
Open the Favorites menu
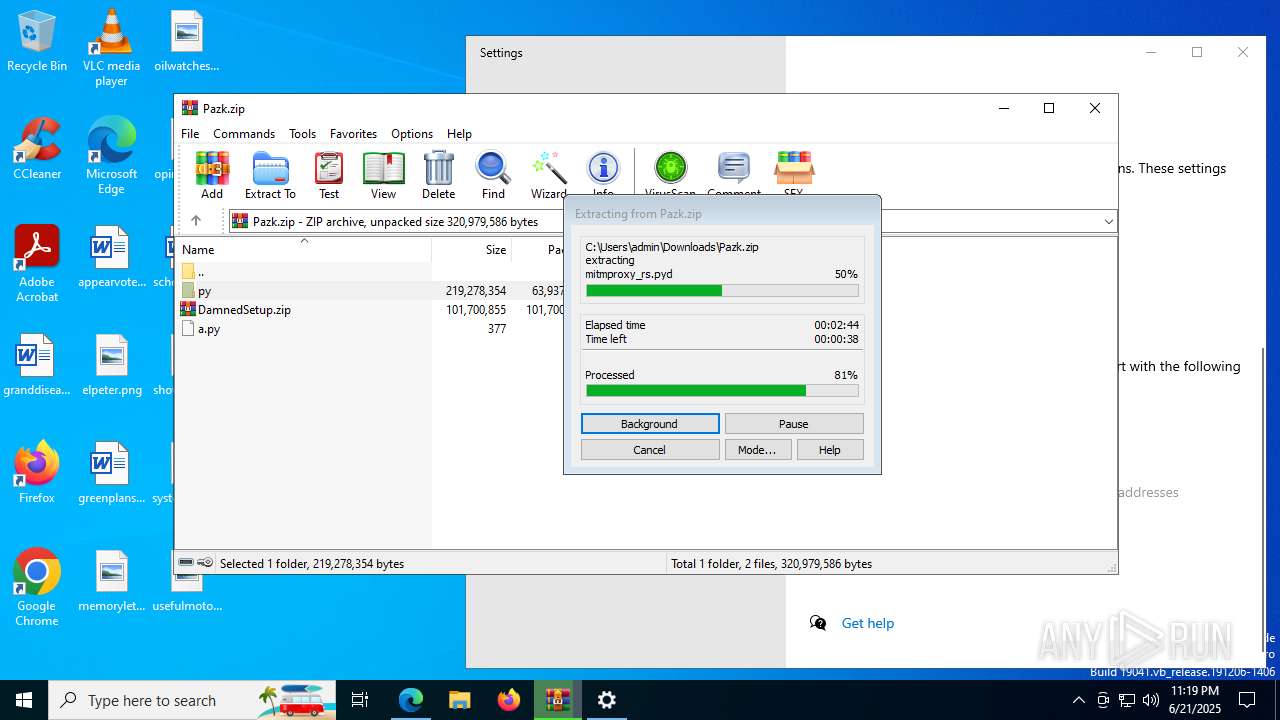[x=353, y=133]
